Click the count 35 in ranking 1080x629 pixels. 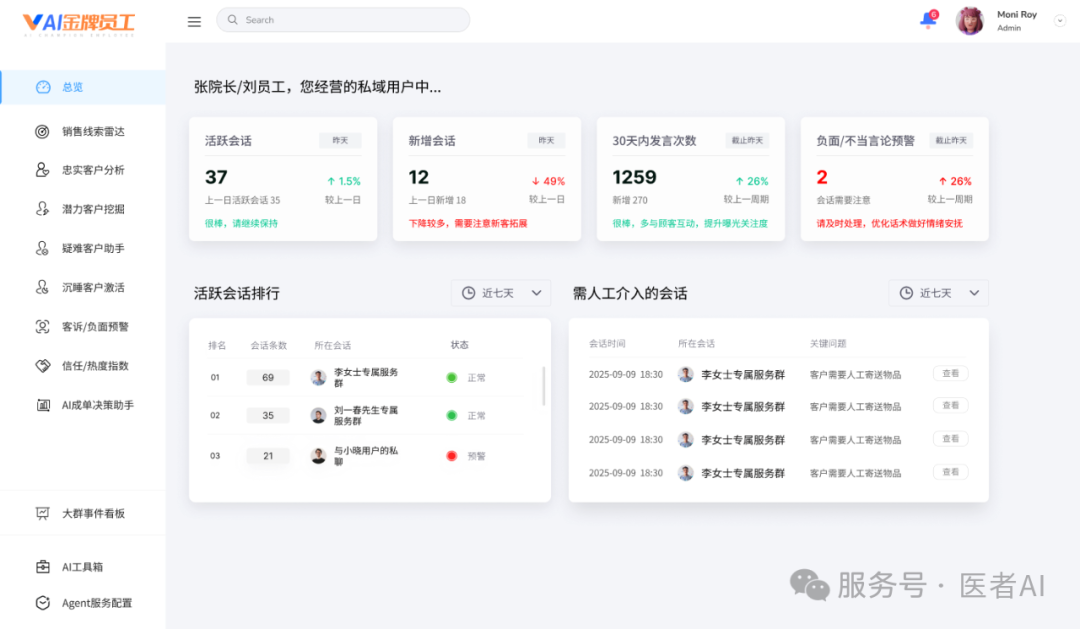(268, 415)
